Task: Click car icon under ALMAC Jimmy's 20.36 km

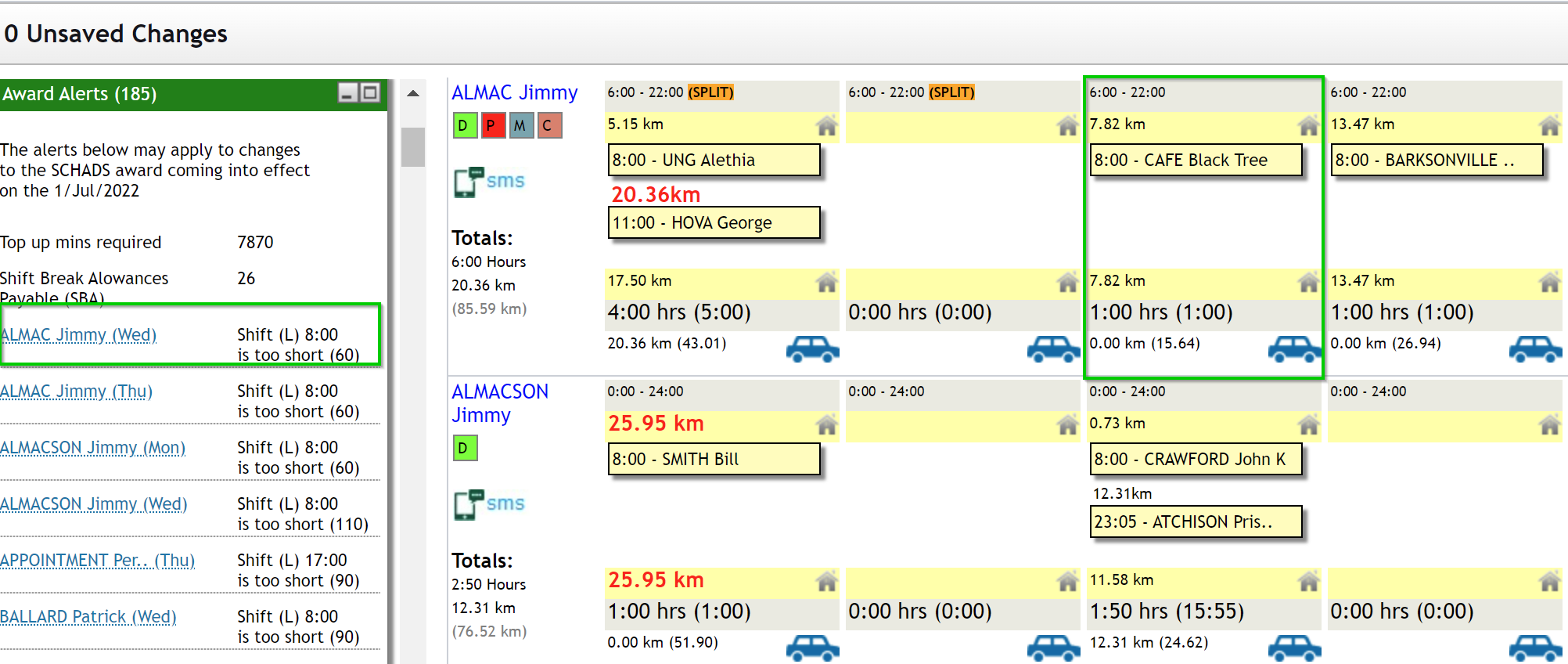Action: [x=811, y=348]
